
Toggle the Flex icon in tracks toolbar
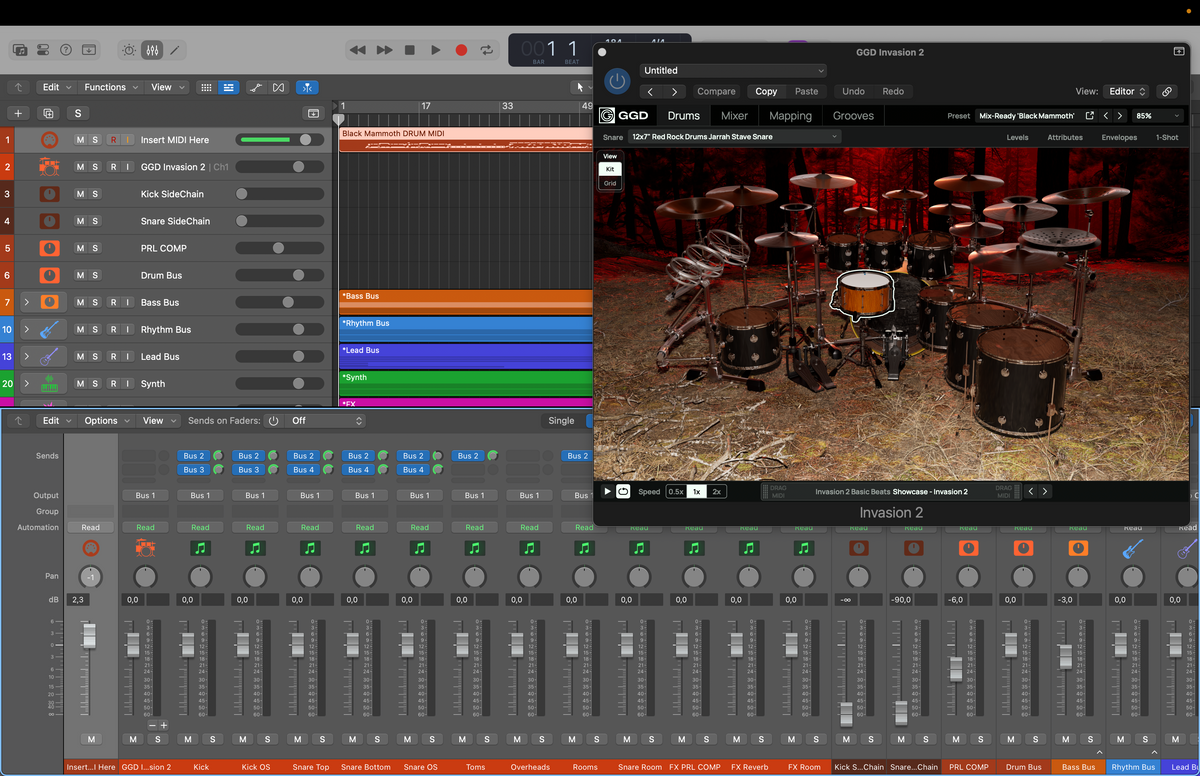[x=278, y=87]
